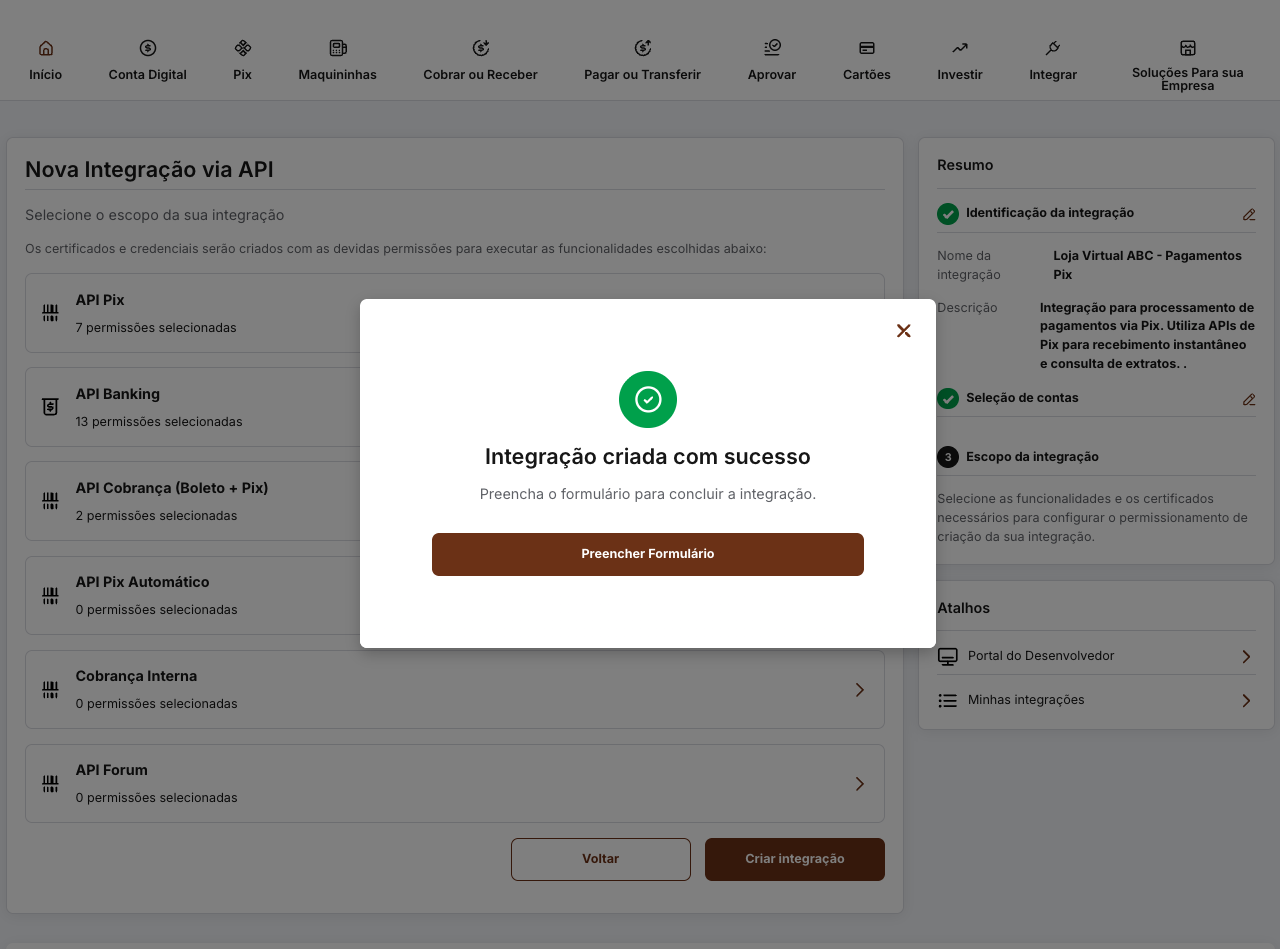Open the Maquininhas icon
The height and width of the screenshot is (949, 1280).
tap(337, 48)
